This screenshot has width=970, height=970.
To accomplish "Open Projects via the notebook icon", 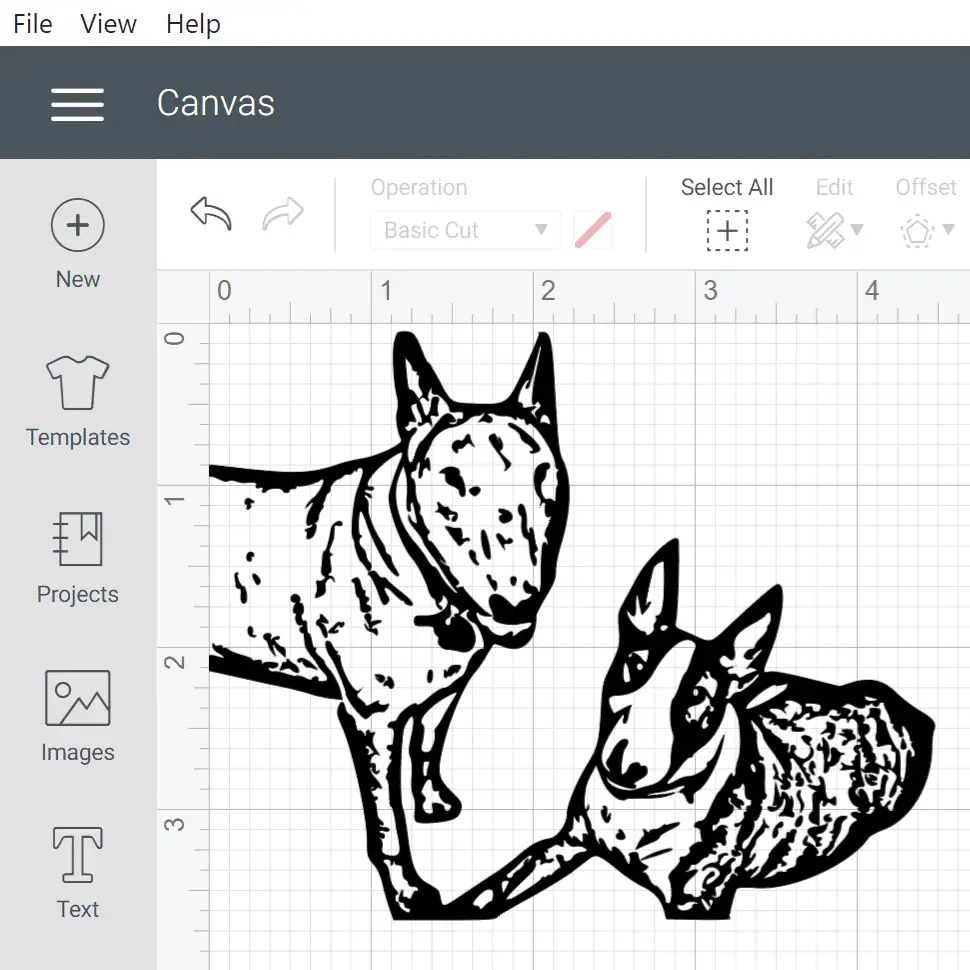I will coord(78,539).
